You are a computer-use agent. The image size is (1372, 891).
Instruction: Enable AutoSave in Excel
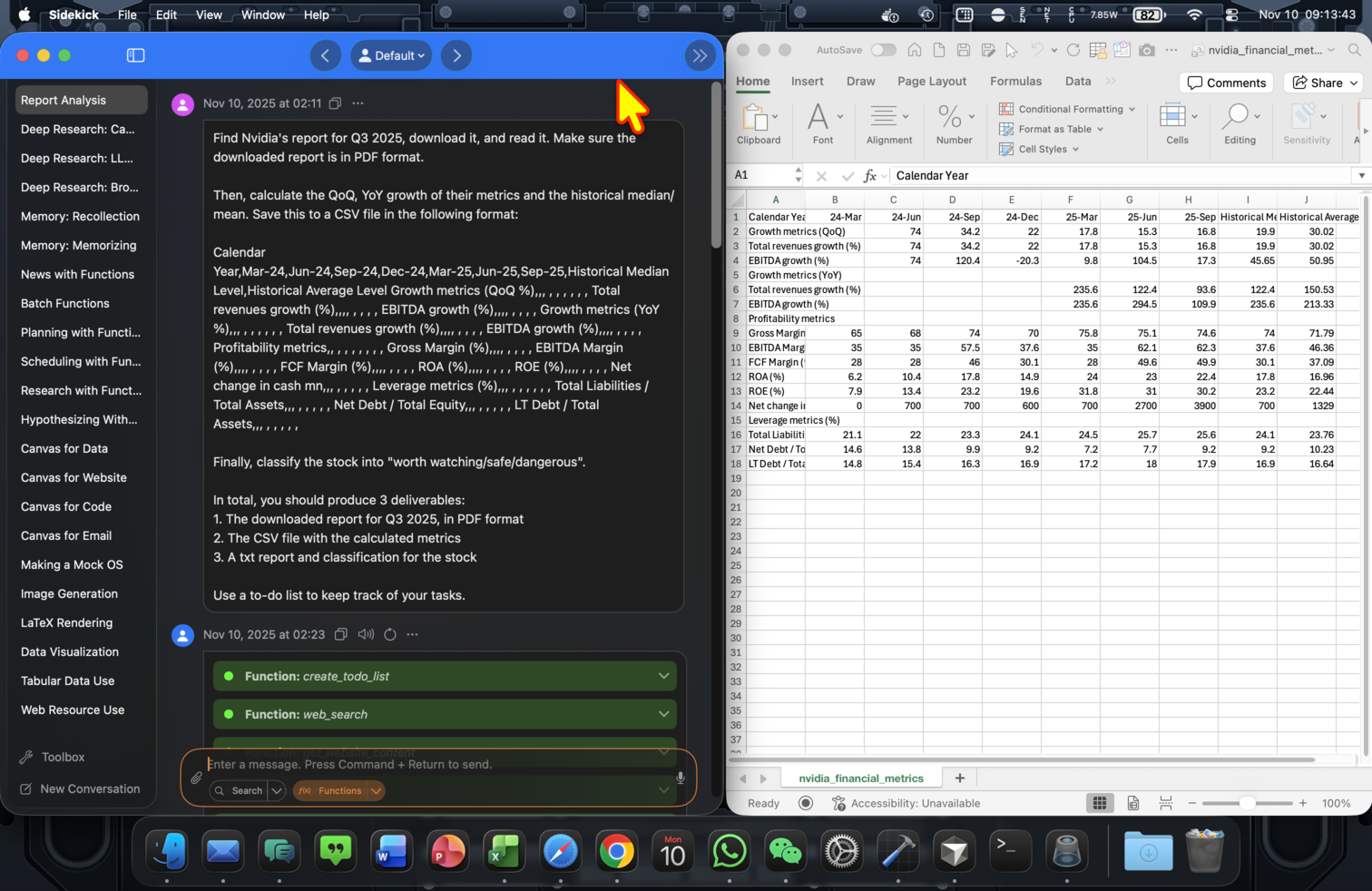883,50
